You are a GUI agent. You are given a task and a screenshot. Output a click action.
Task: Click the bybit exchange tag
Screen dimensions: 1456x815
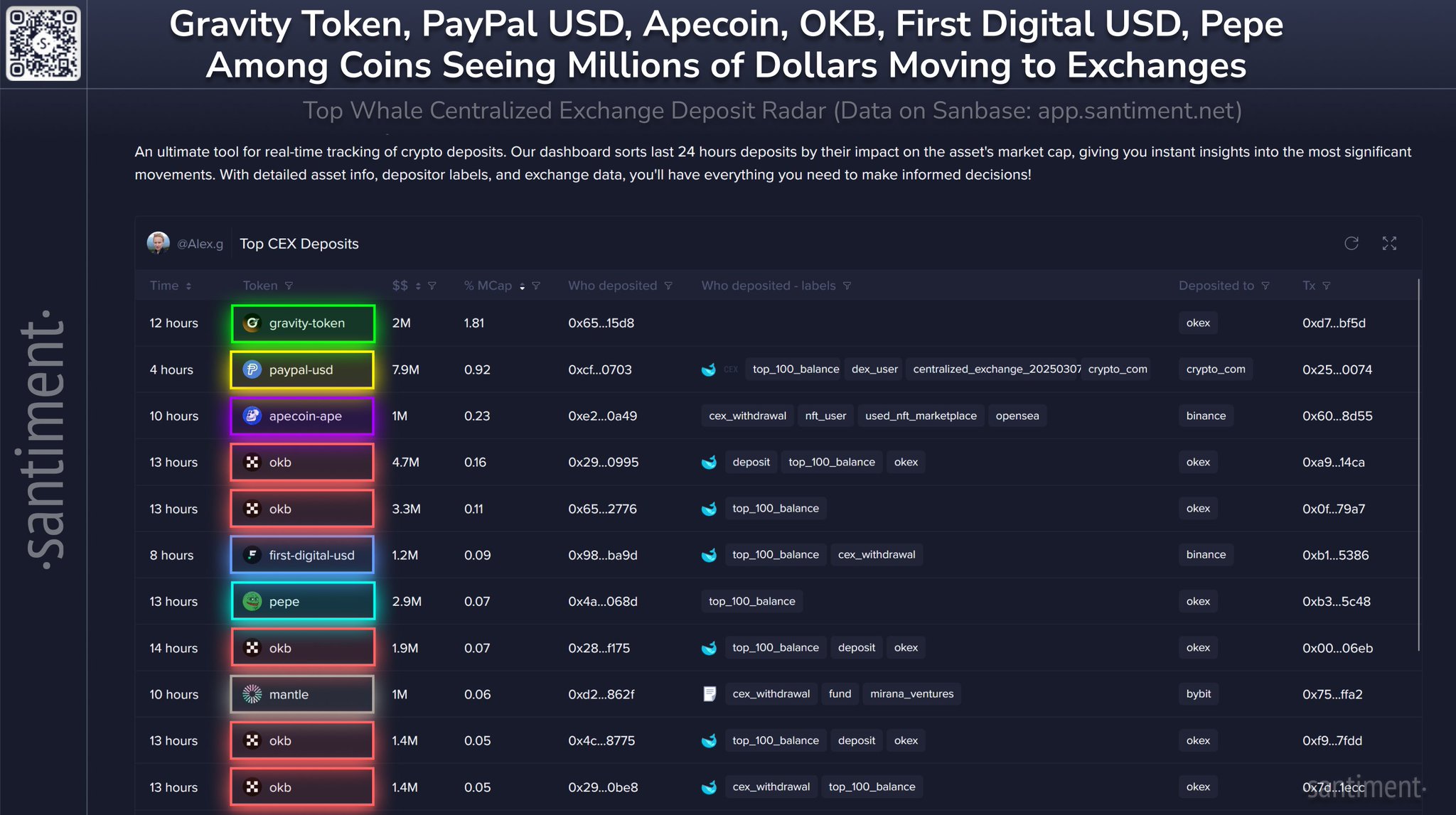click(1199, 694)
